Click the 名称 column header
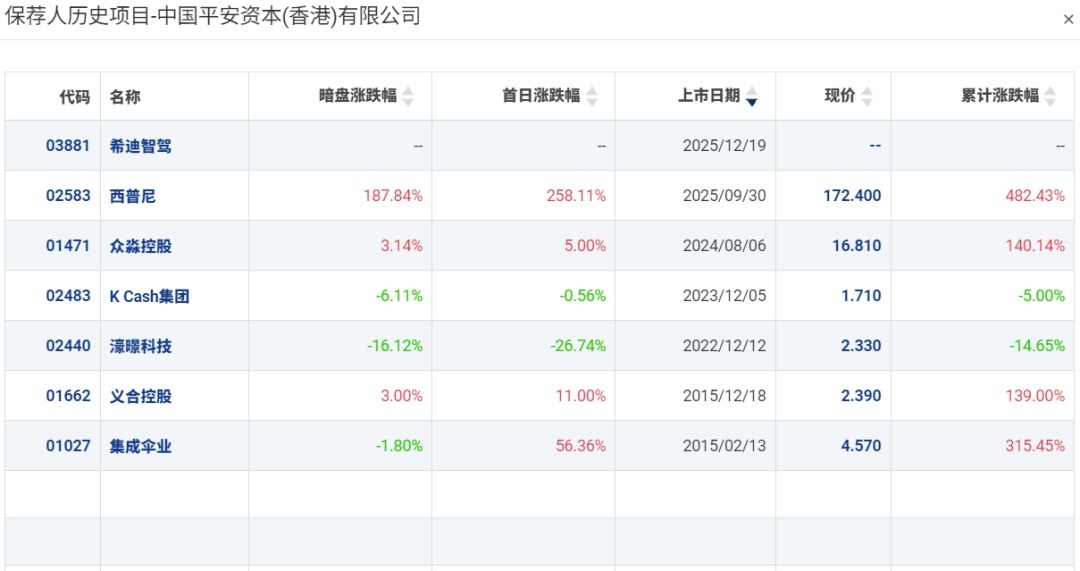This screenshot has height=571, width=1080. click(x=125, y=96)
